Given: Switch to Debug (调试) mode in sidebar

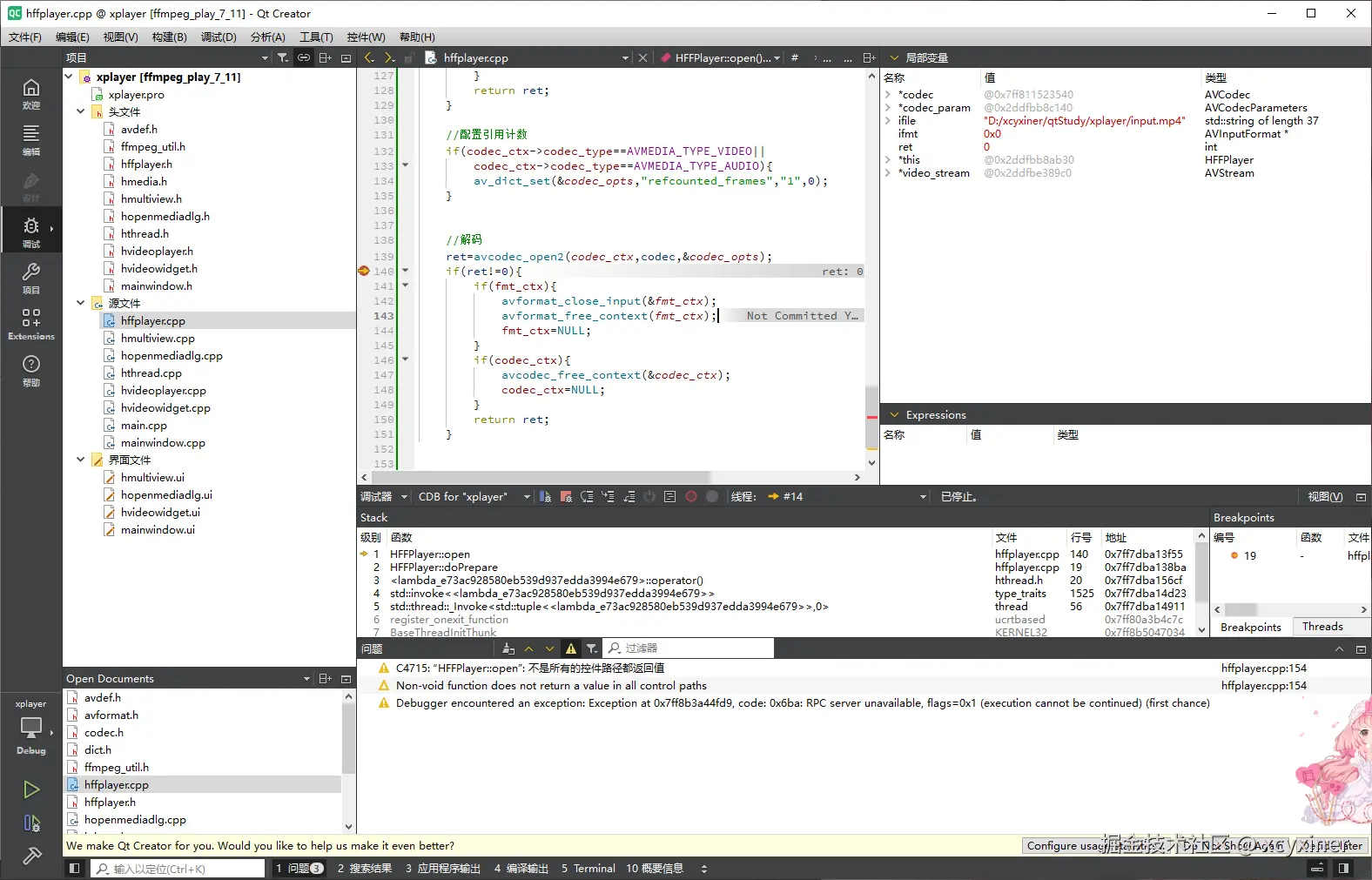Looking at the screenshot, I should coord(30,232).
